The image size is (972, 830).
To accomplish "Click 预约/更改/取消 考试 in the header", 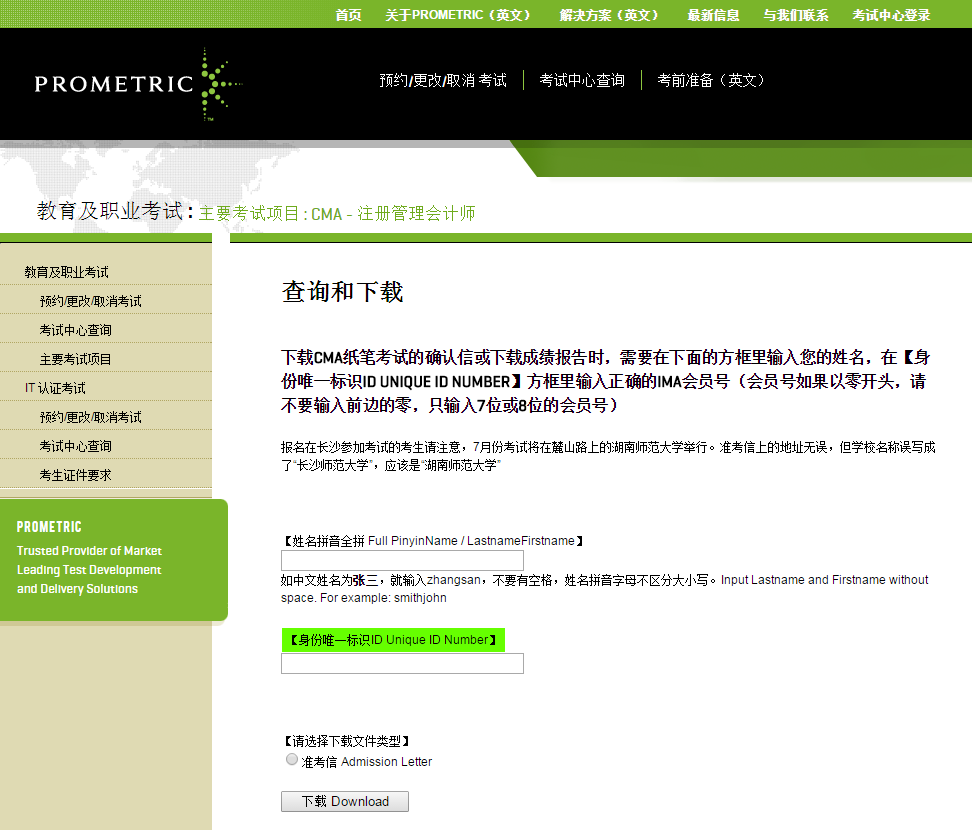I will point(443,80).
